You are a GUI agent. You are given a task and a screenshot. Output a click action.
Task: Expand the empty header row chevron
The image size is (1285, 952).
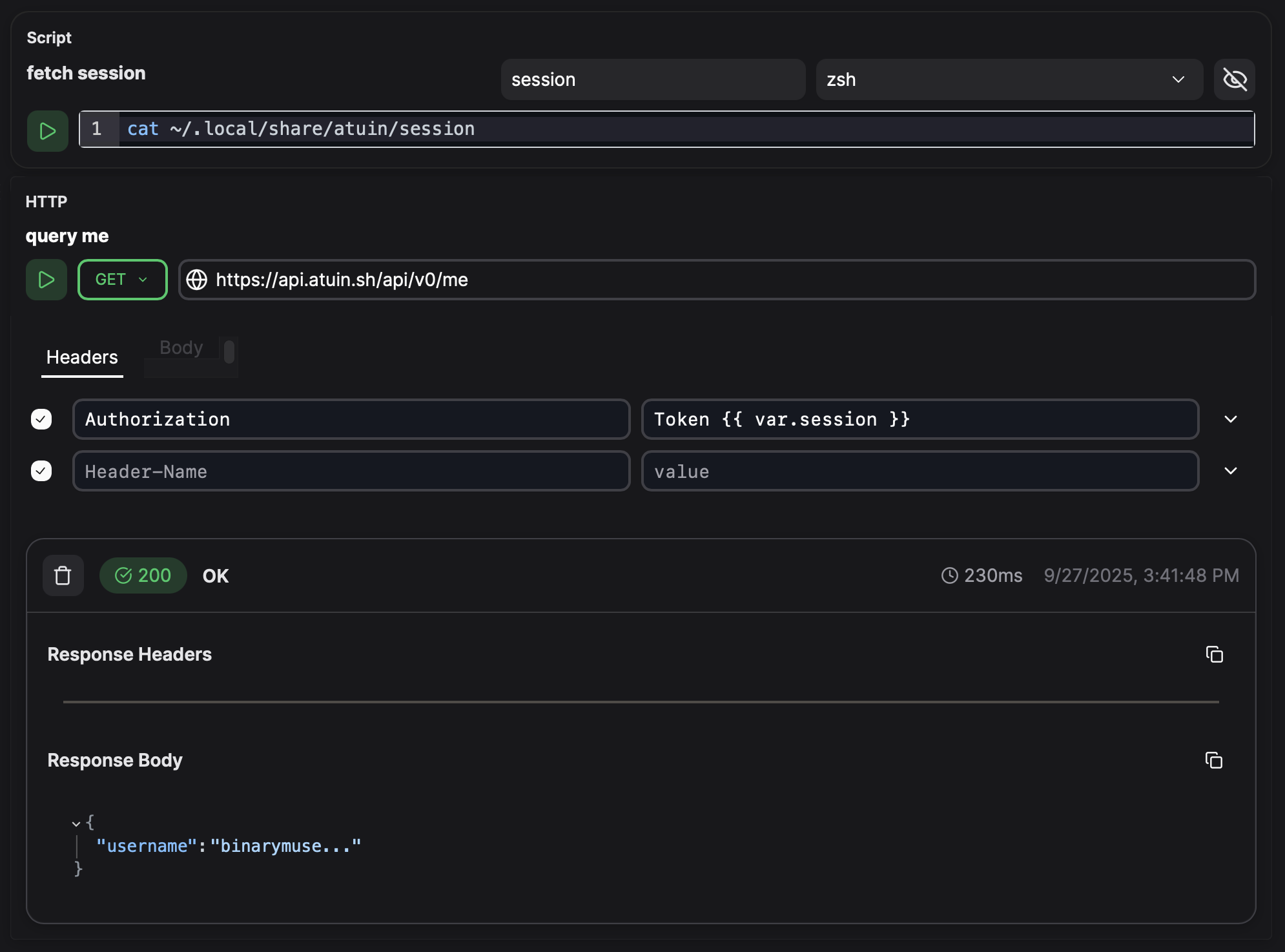(x=1231, y=471)
